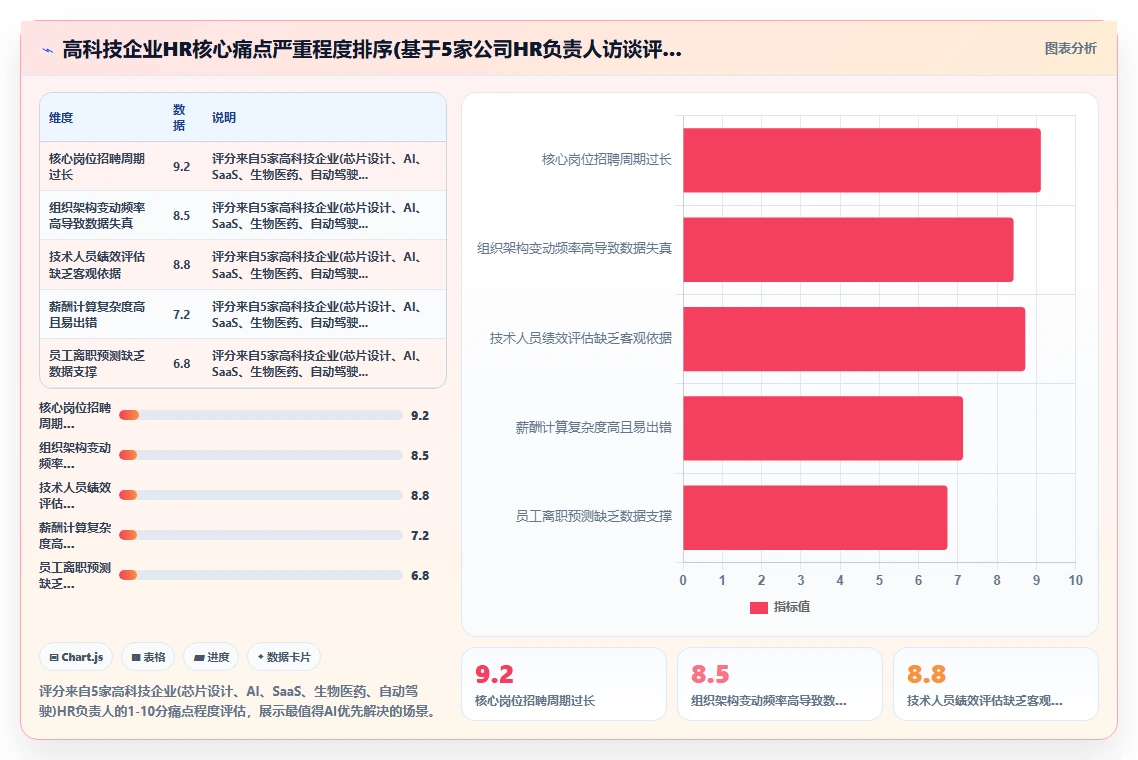1138x760 pixels.
Task: Click the y-axis label 薪酬计算复杂度高且易出错
Action: pos(594,428)
